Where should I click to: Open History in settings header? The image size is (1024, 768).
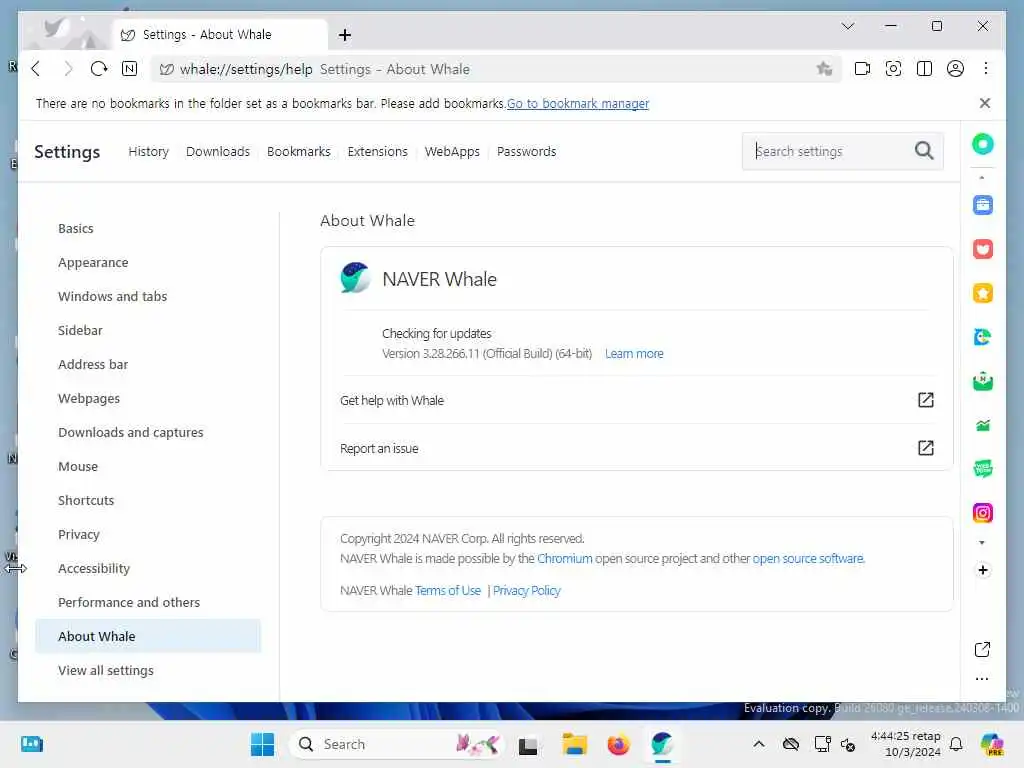point(148,152)
